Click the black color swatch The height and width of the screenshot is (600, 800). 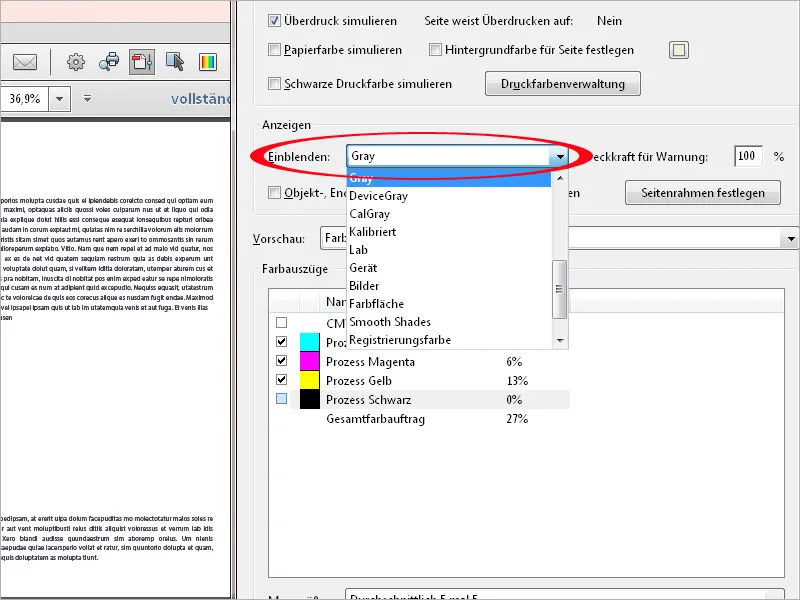(x=310, y=399)
